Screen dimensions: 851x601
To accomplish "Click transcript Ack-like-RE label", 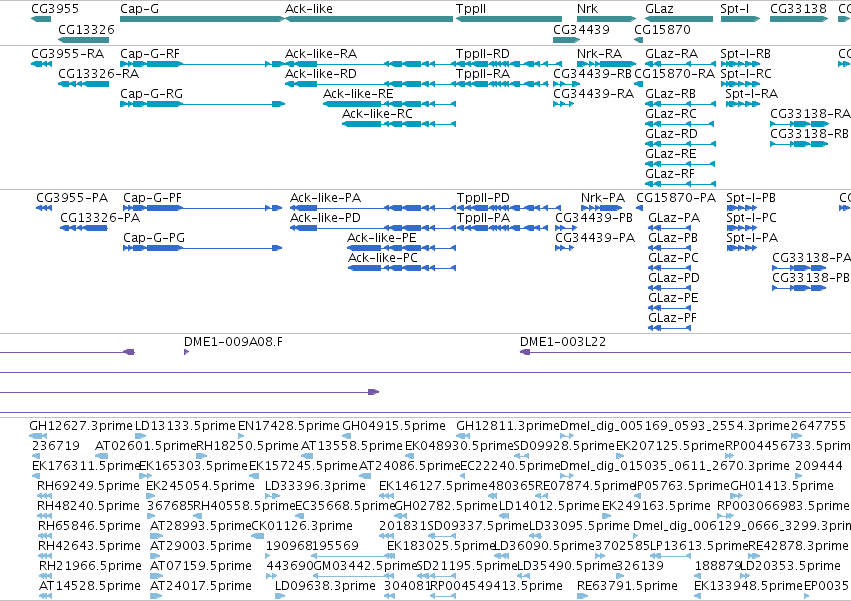I will (x=358, y=94).
